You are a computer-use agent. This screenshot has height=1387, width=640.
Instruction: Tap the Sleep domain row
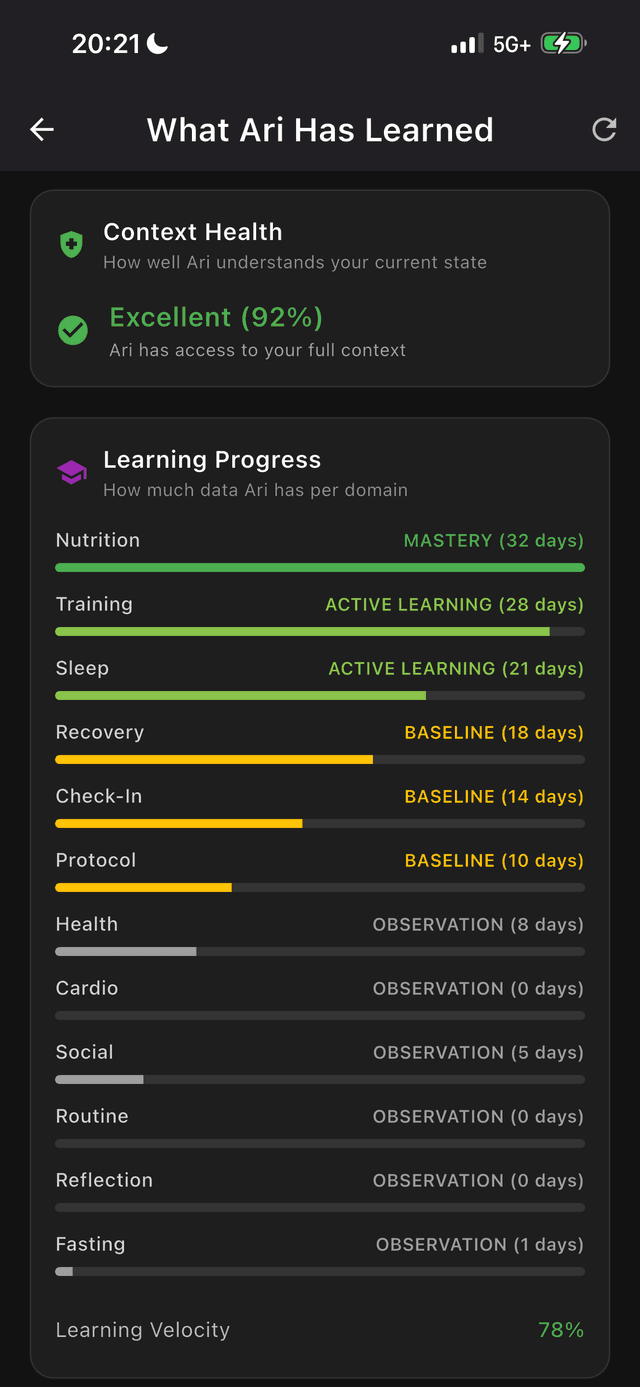coord(320,678)
